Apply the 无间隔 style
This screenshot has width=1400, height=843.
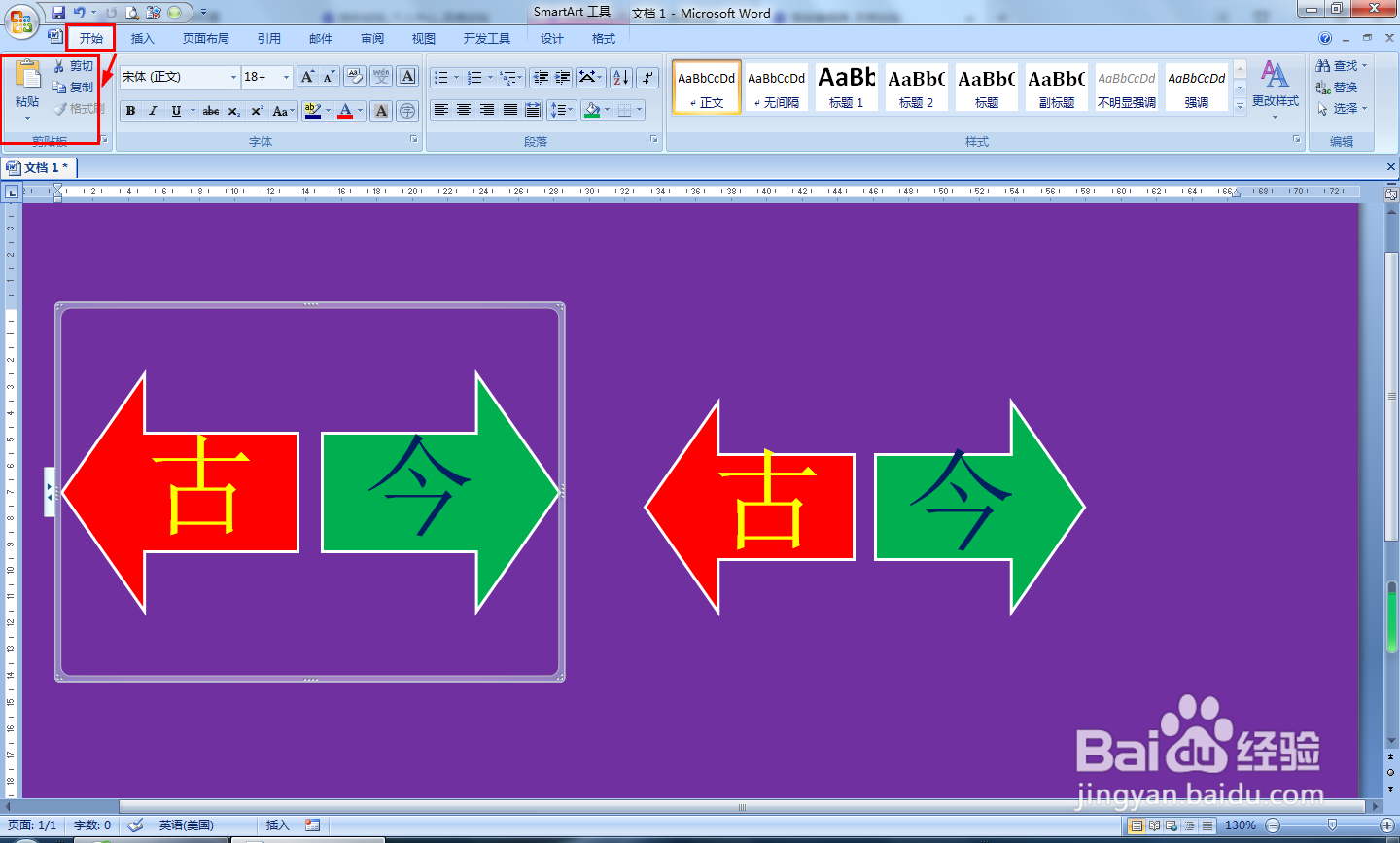pos(776,87)
